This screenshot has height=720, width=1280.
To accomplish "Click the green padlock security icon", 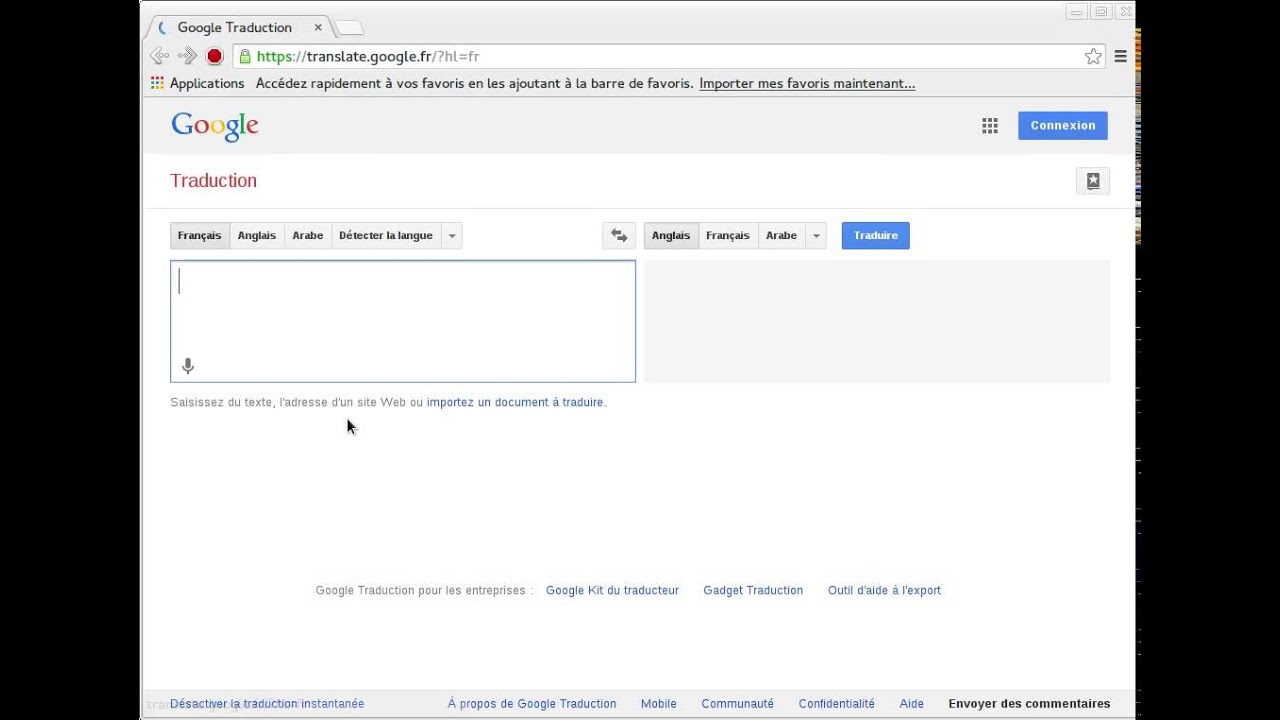I will coord(244,56).
